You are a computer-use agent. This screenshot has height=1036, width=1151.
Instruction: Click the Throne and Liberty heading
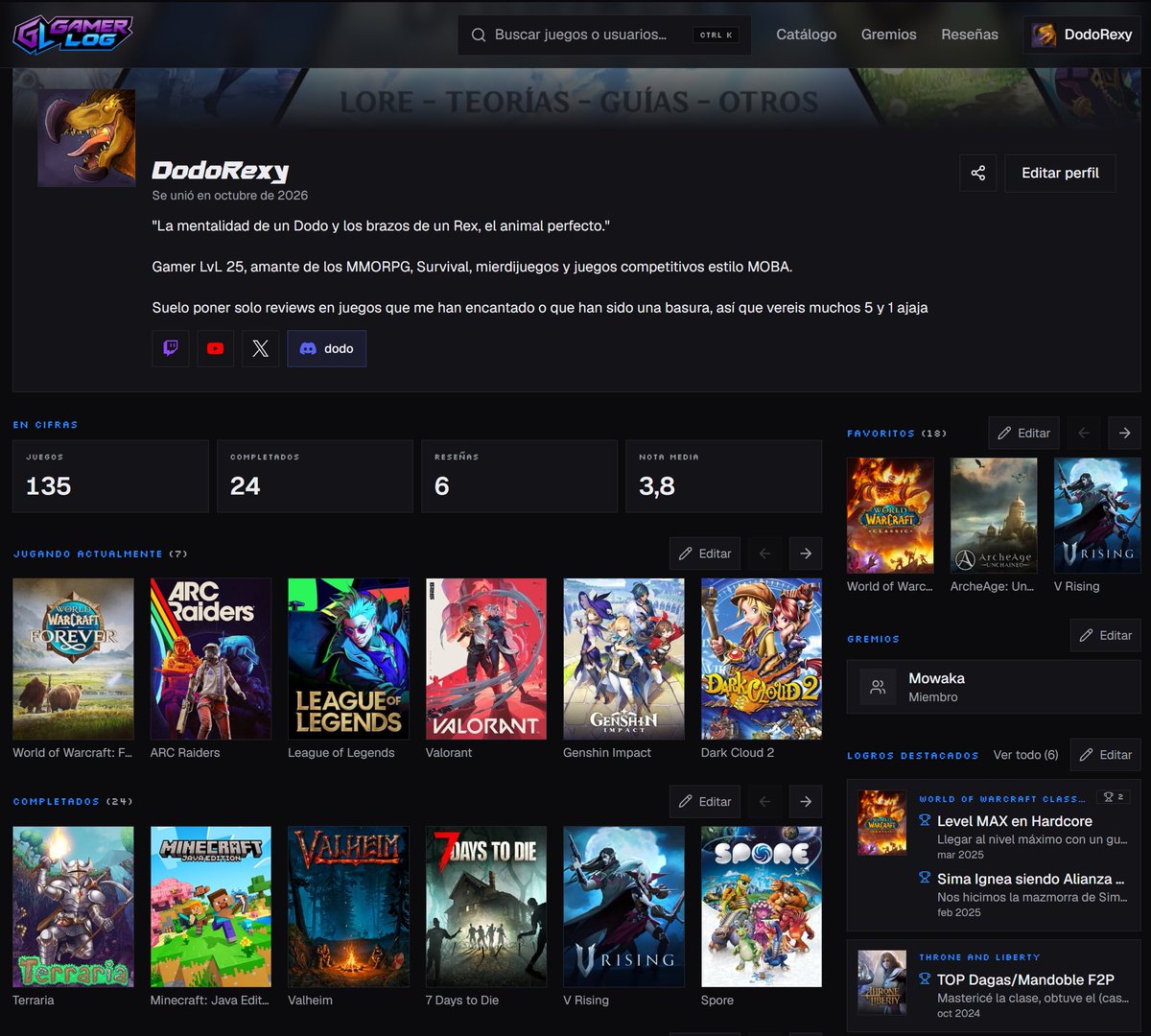pyautogui.click(x=979, y=957)
